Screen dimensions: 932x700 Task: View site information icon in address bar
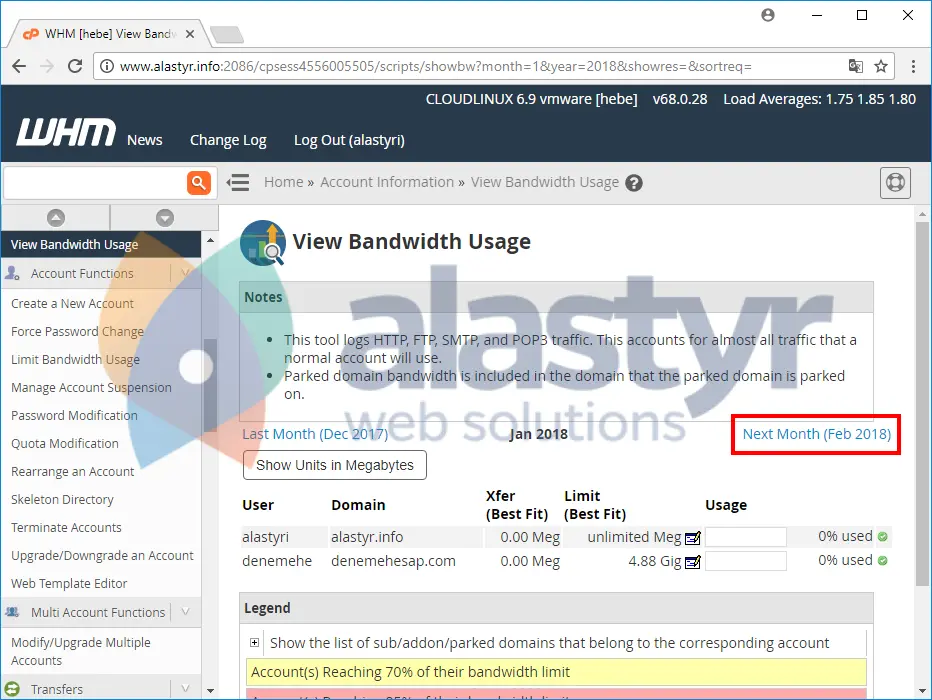[x=106, y=66]
